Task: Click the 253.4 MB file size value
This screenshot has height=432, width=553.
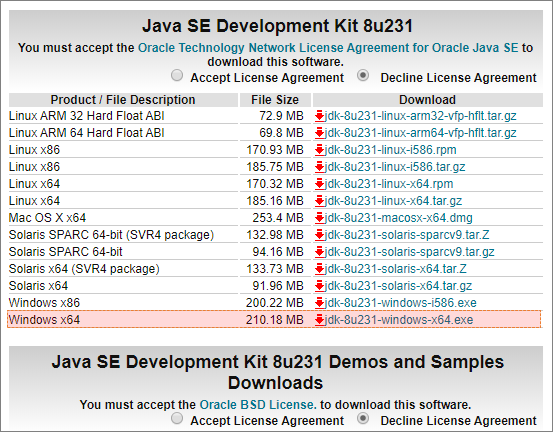Action: (278, 218)
